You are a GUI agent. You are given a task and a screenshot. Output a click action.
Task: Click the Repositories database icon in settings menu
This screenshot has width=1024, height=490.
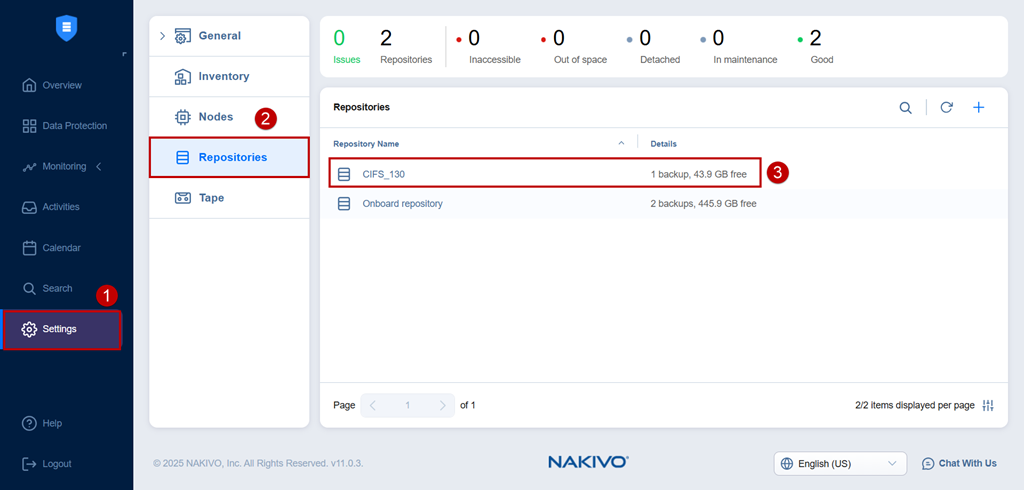(183, 157)
